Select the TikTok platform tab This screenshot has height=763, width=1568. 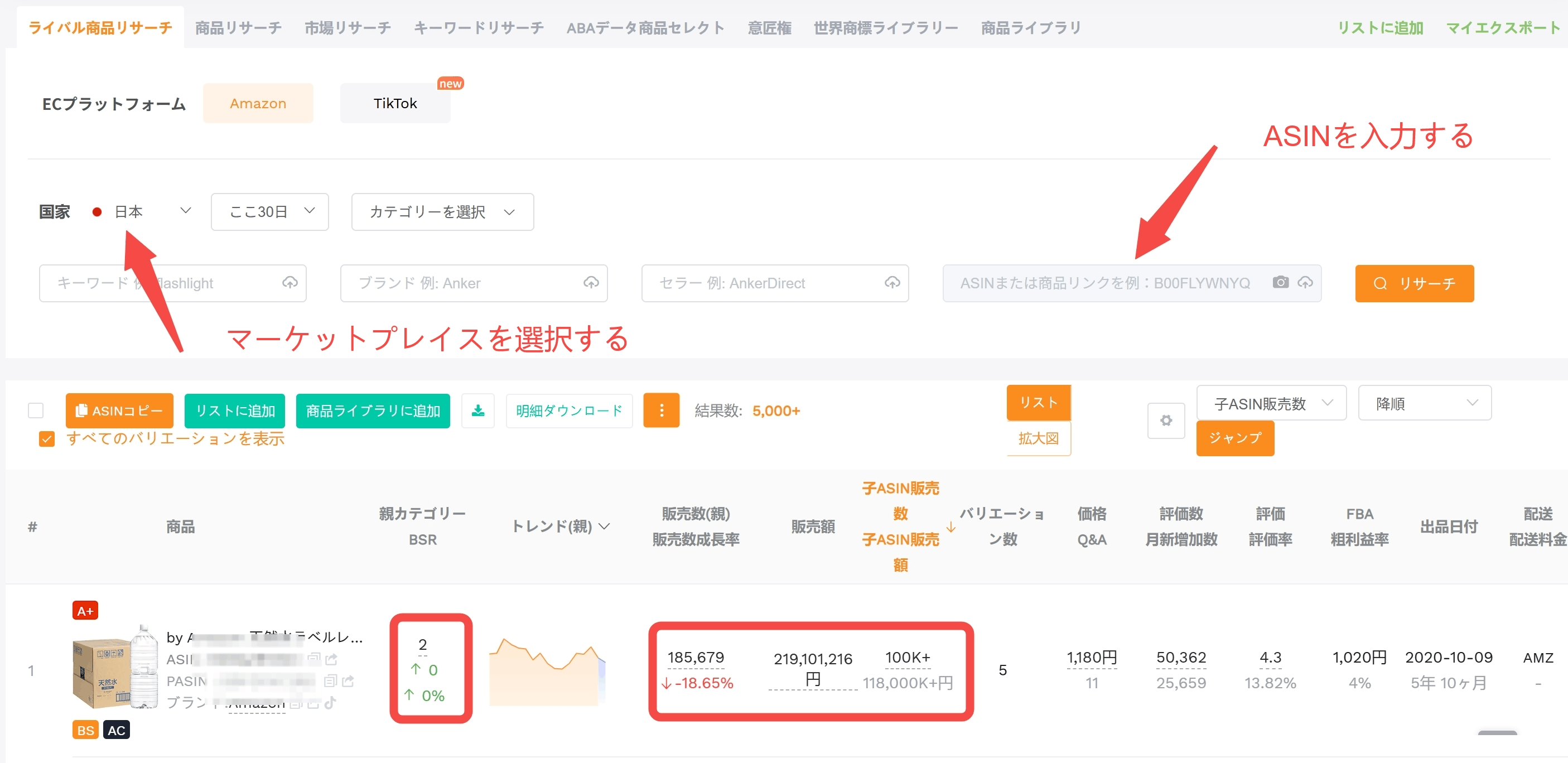395,103
